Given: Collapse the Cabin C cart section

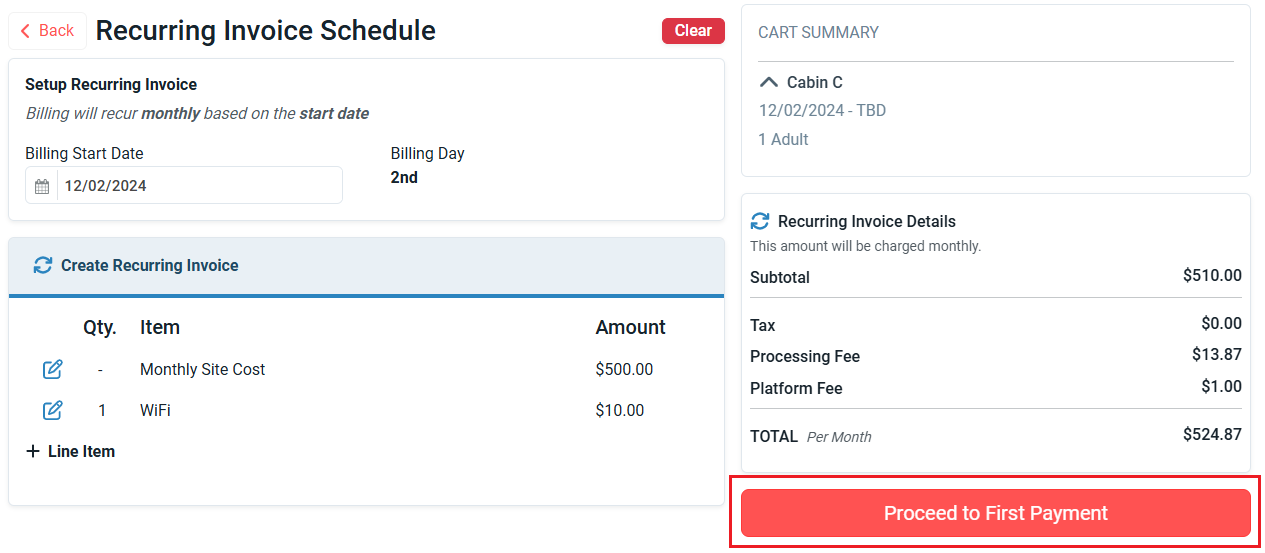Looking at the screenshot, I should (x=768, y=83).
